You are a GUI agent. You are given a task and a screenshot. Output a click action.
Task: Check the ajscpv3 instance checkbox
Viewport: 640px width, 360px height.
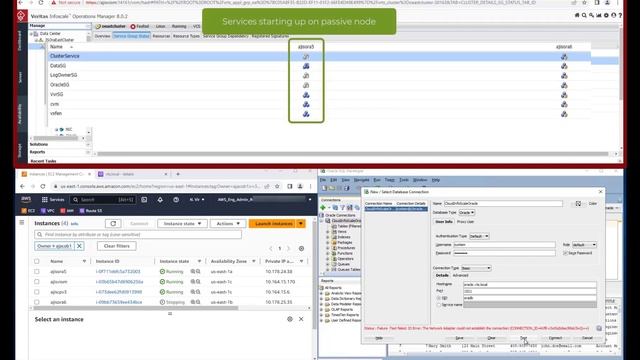[x=37, y=292]
